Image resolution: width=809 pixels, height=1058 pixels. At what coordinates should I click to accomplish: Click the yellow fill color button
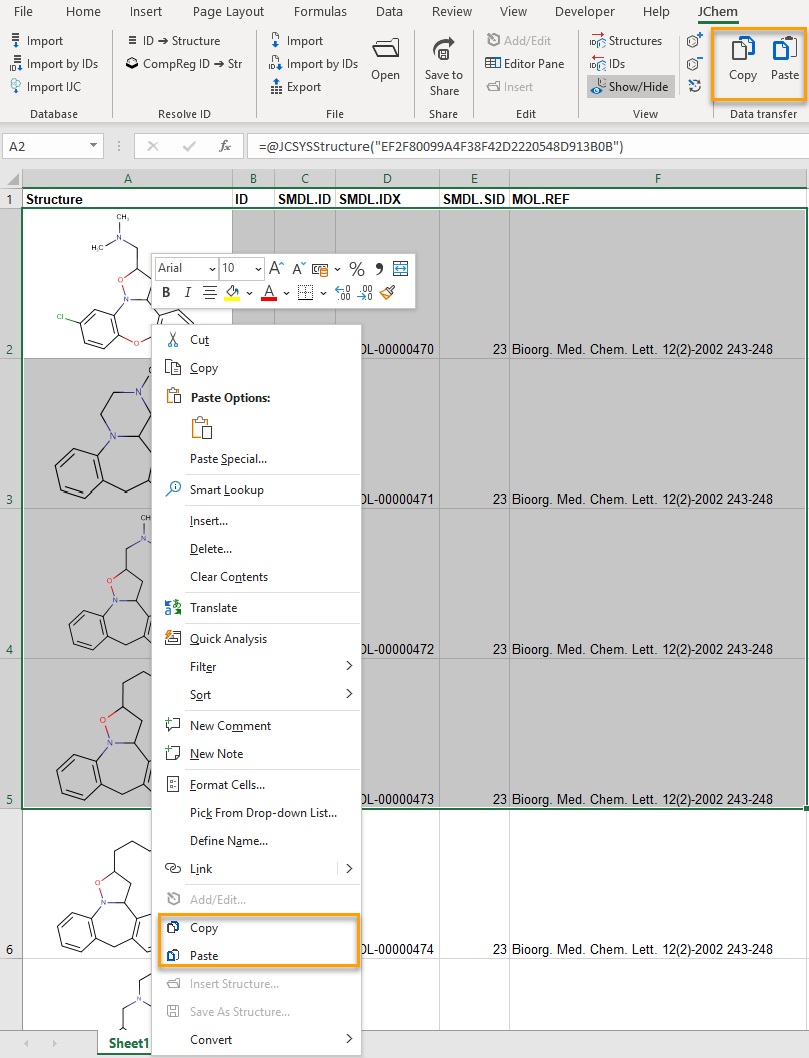click(x=232, y=293)
